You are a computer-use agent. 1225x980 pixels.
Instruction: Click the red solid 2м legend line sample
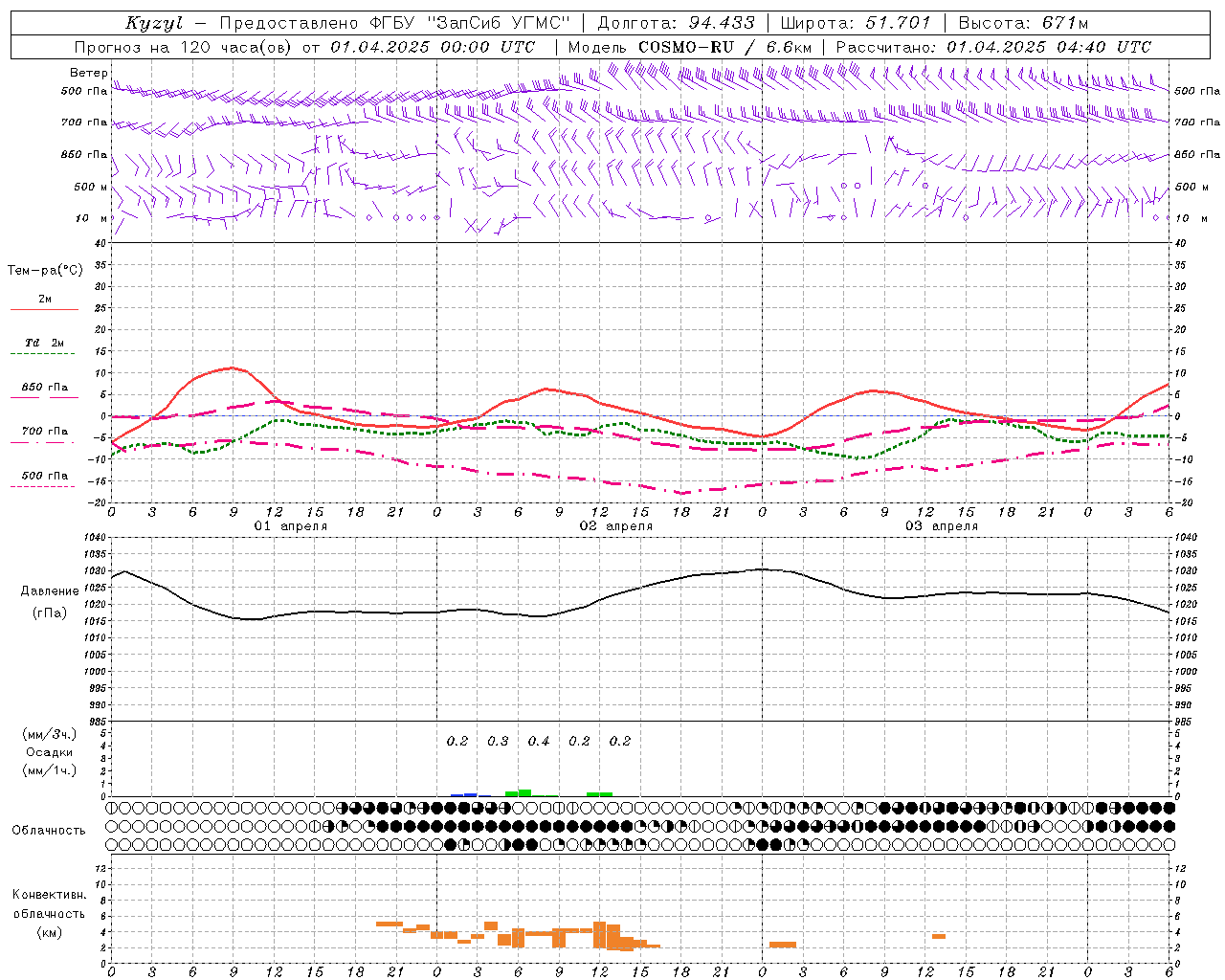click(x=44, y=309)
